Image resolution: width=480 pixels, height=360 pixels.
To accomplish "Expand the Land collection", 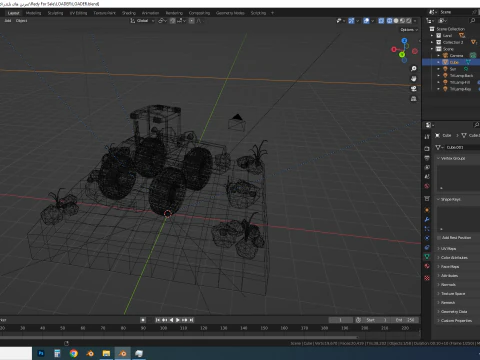I will pyautogui.click(x=432, y=36).
